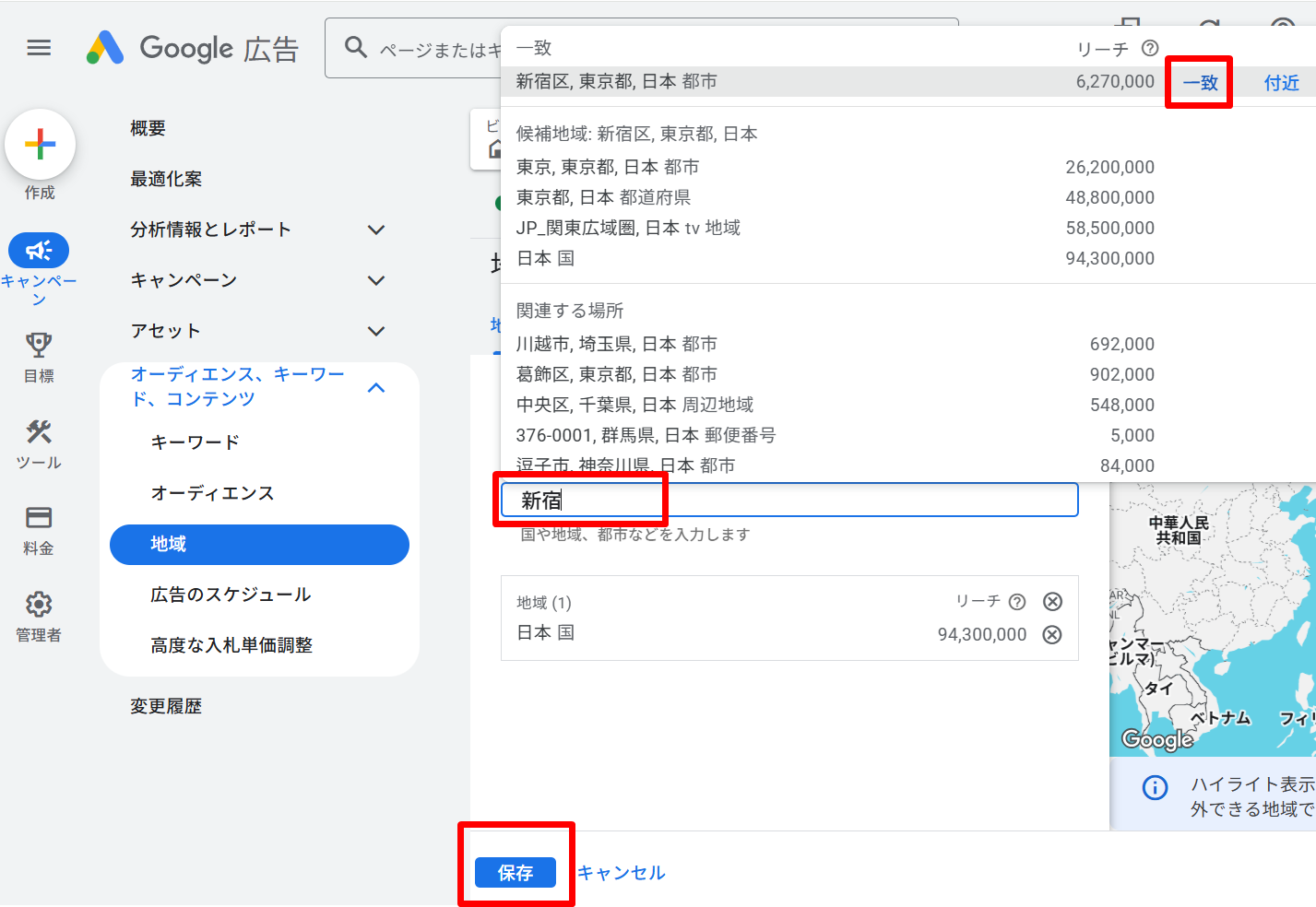
Task: Remove 日本 国 using its X icon
Action: [x=1052, y=634]
